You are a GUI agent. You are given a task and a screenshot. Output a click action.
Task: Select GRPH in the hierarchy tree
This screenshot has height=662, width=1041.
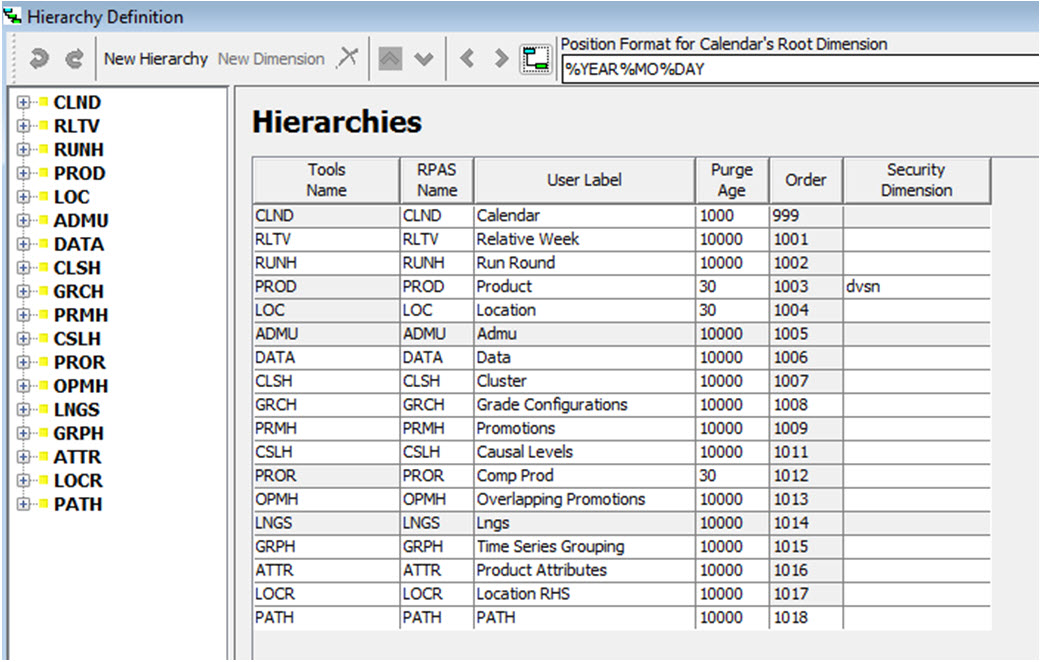[x=79, y=433]
